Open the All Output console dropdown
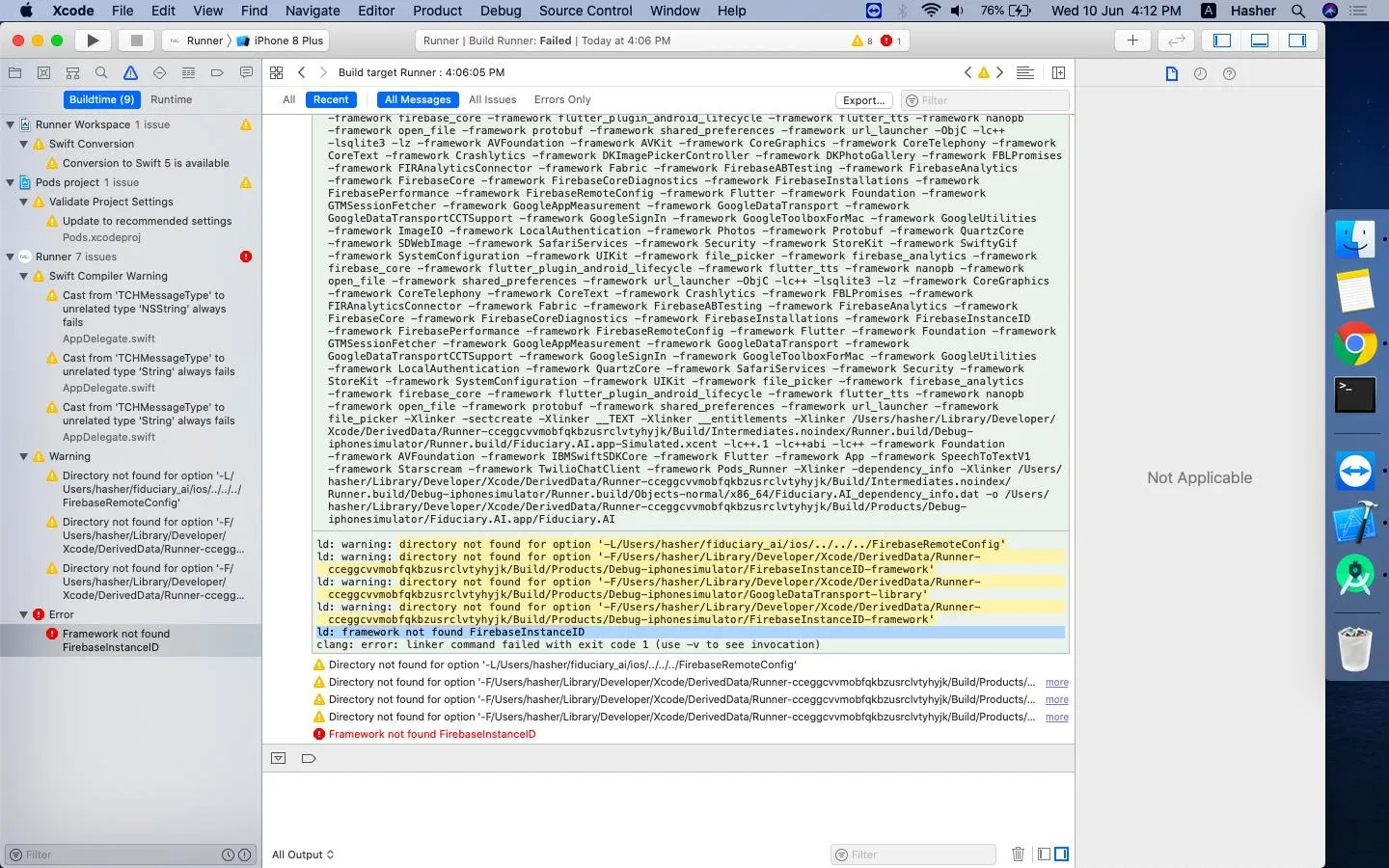This screenshot has height=868, width=1389. coord(303,854)
